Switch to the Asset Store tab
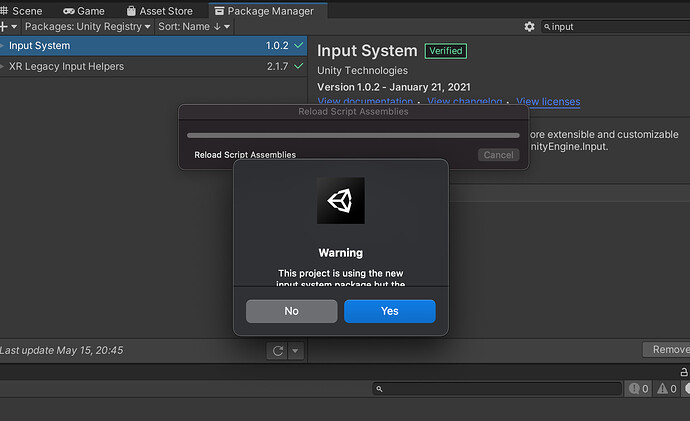 160,11
